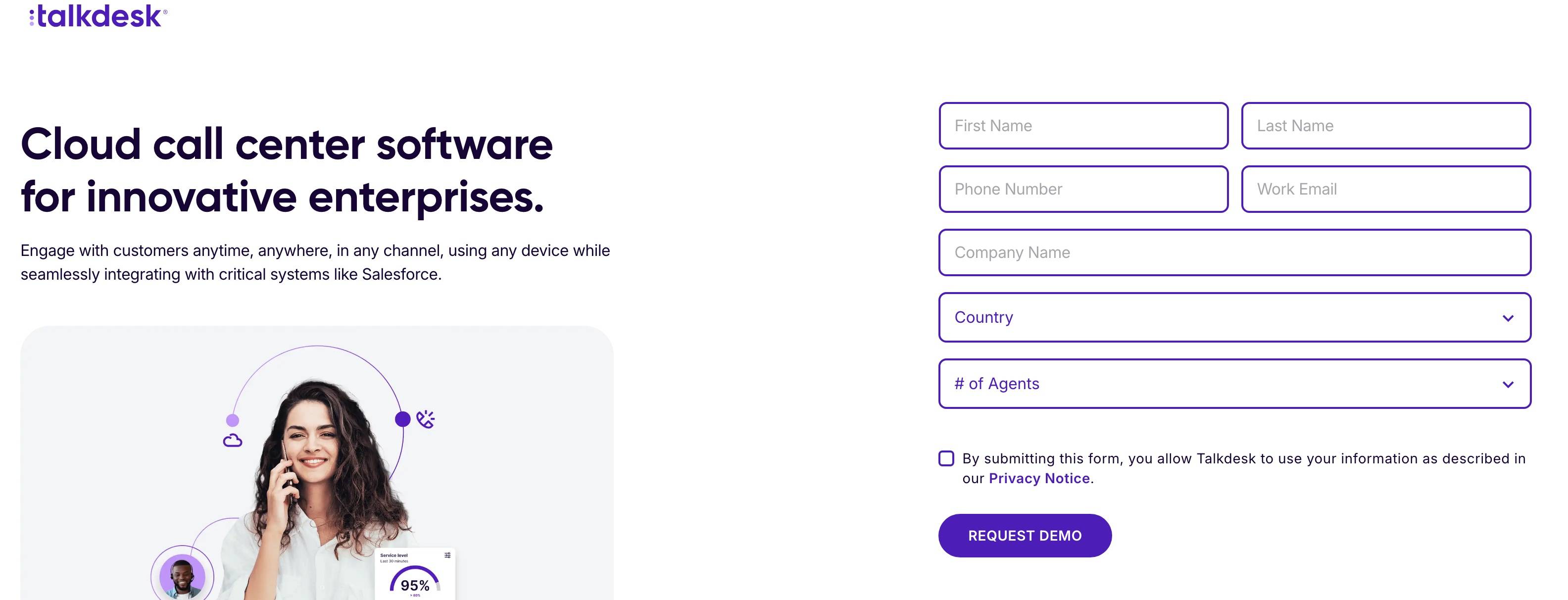The height and width of the screenshot is (600, 1568).
Task: Click the 95% service level gauge
Action: 415,582
